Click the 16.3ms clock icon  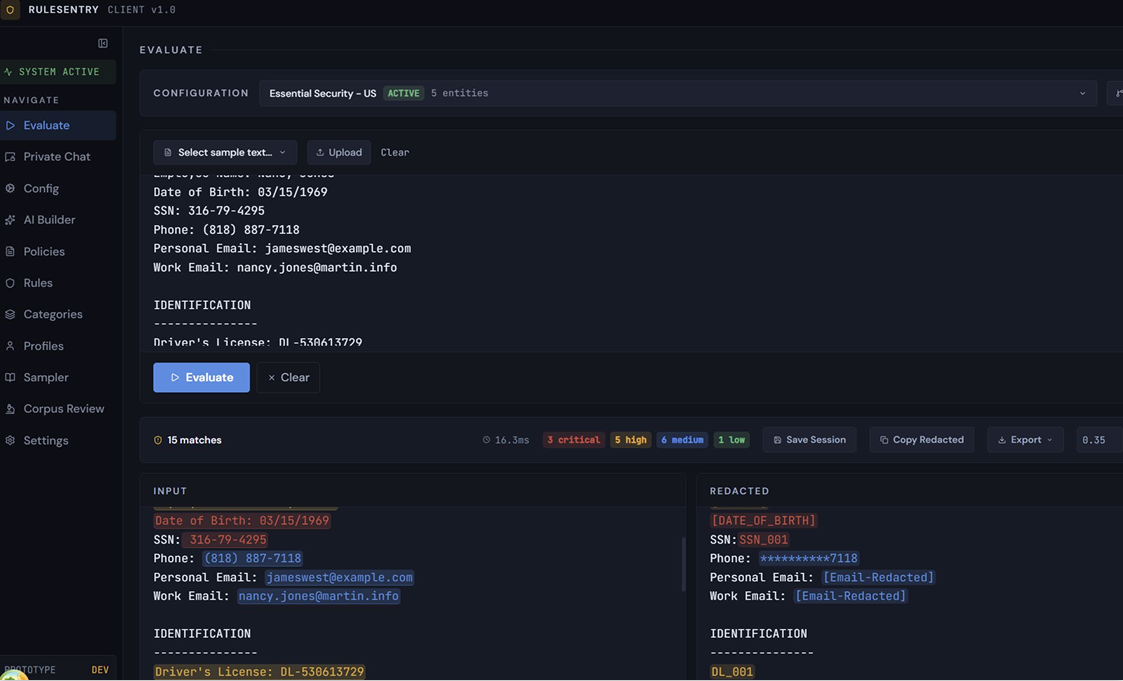pos(486,440)
